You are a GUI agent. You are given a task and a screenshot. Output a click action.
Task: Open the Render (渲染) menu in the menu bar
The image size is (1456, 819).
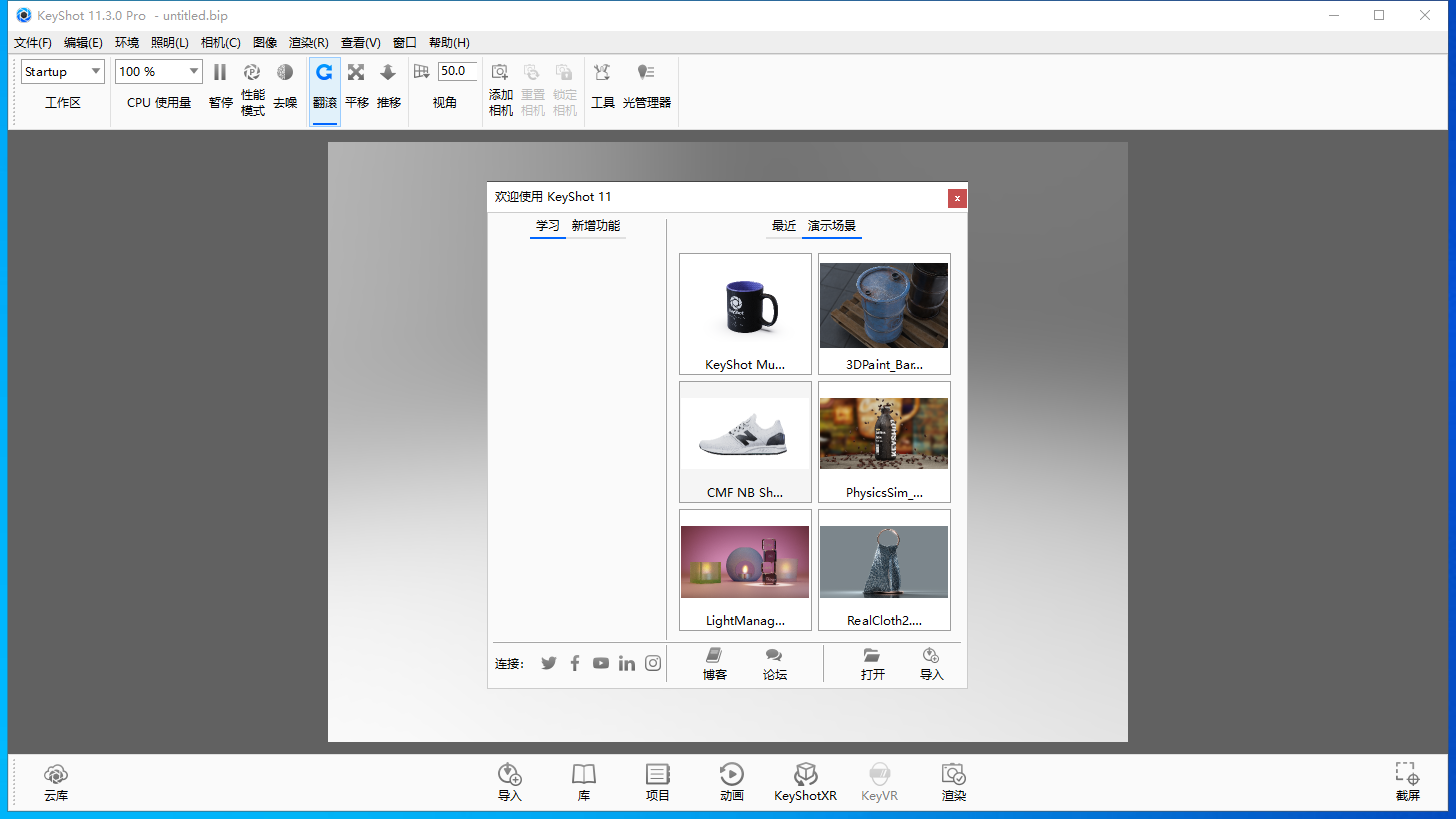coord(309,43)
